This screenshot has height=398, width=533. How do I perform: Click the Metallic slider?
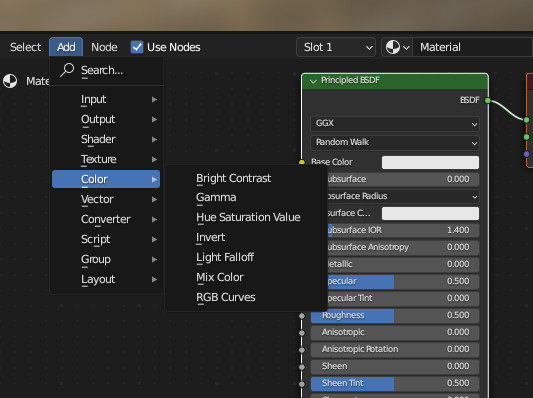pos(403,264)
